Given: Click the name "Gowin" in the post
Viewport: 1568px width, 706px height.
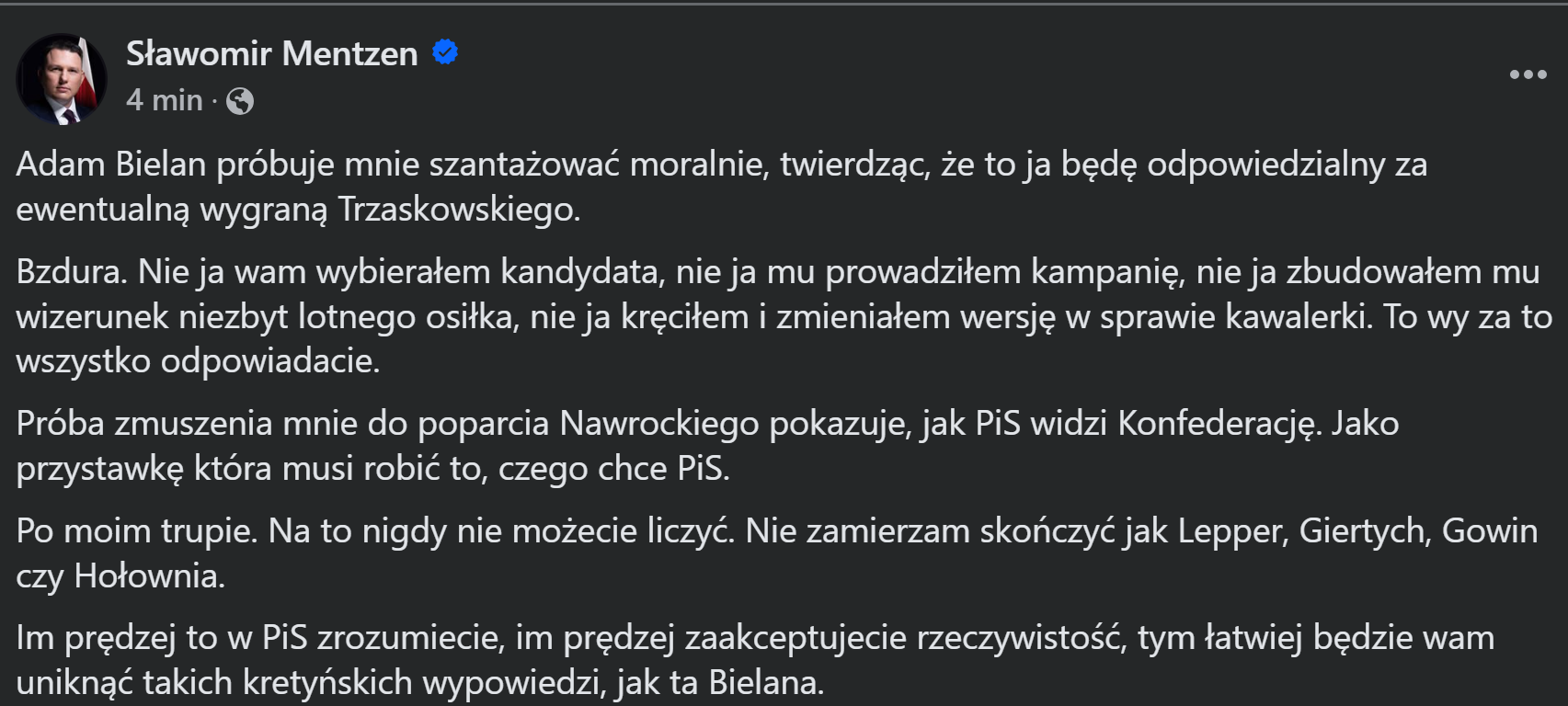Looking at the screenshot, I should (x=1490, y=531).
